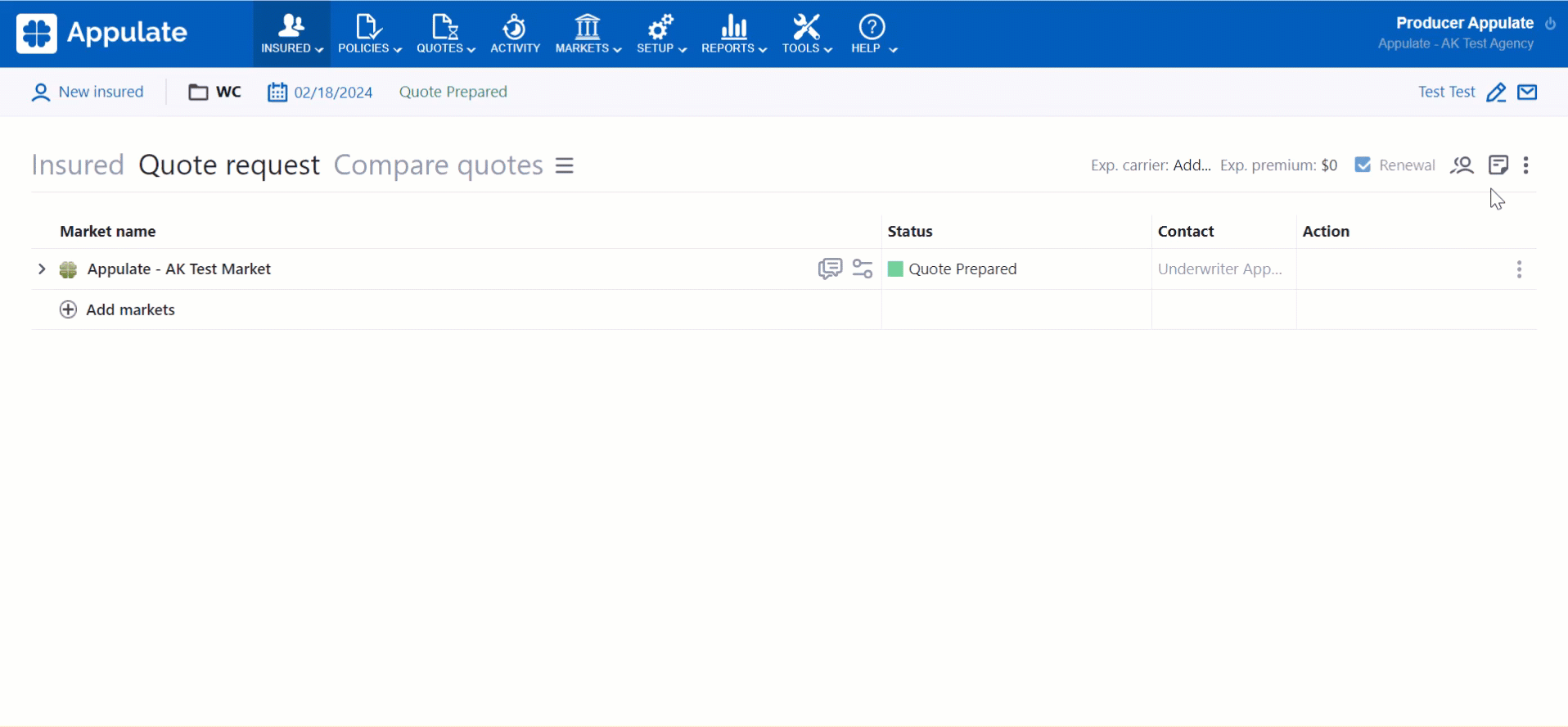Switch to the Compare quotes tab
Screen dimensions: 1568x727
click(438, 165)
